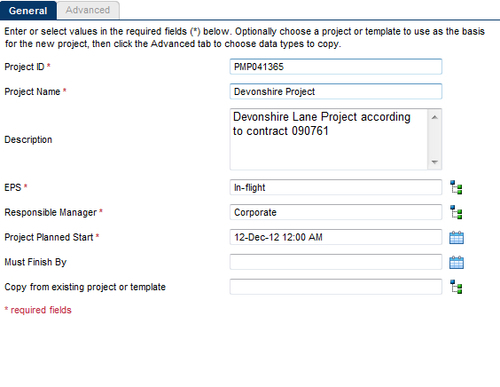500x387 pixels.
Task: Open Copy from existing project picker icon
Action: (x=456, y=287)
